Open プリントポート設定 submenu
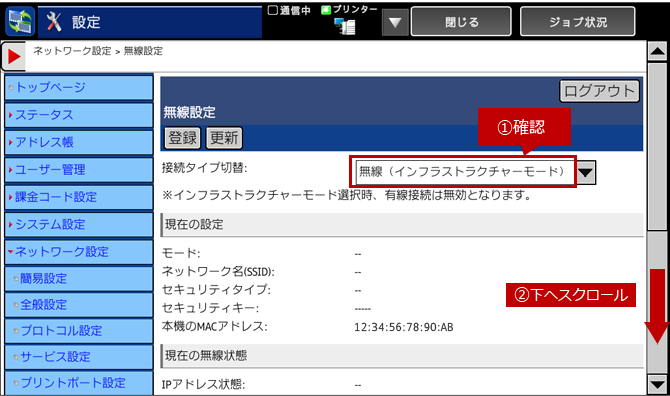The width and height of the screenshot is (670, 396). pyautogui.click(x=79, y=383)
